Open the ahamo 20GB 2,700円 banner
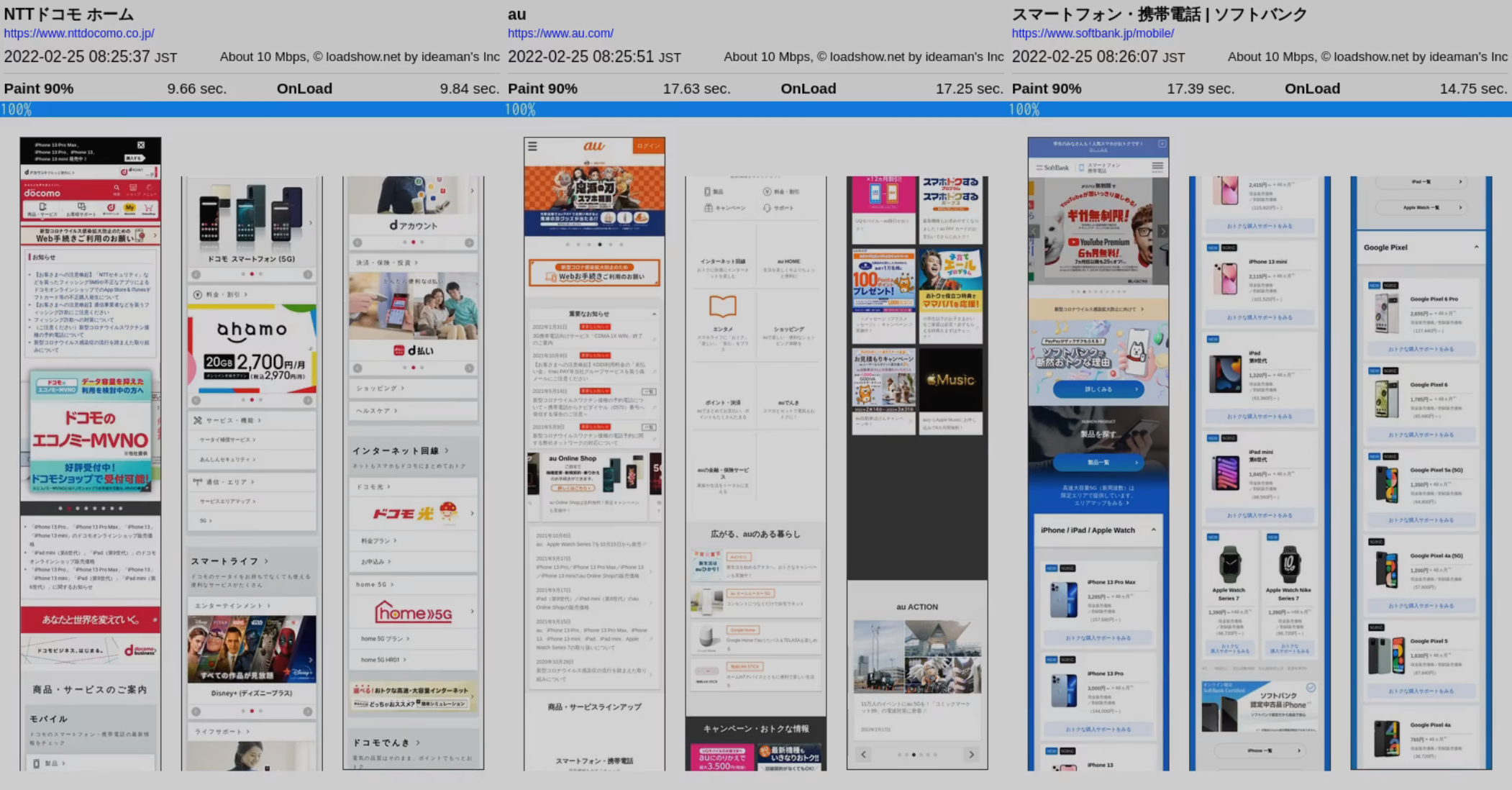The width and height of the screenshot is (1512, 790). click(x=251, y=349)
